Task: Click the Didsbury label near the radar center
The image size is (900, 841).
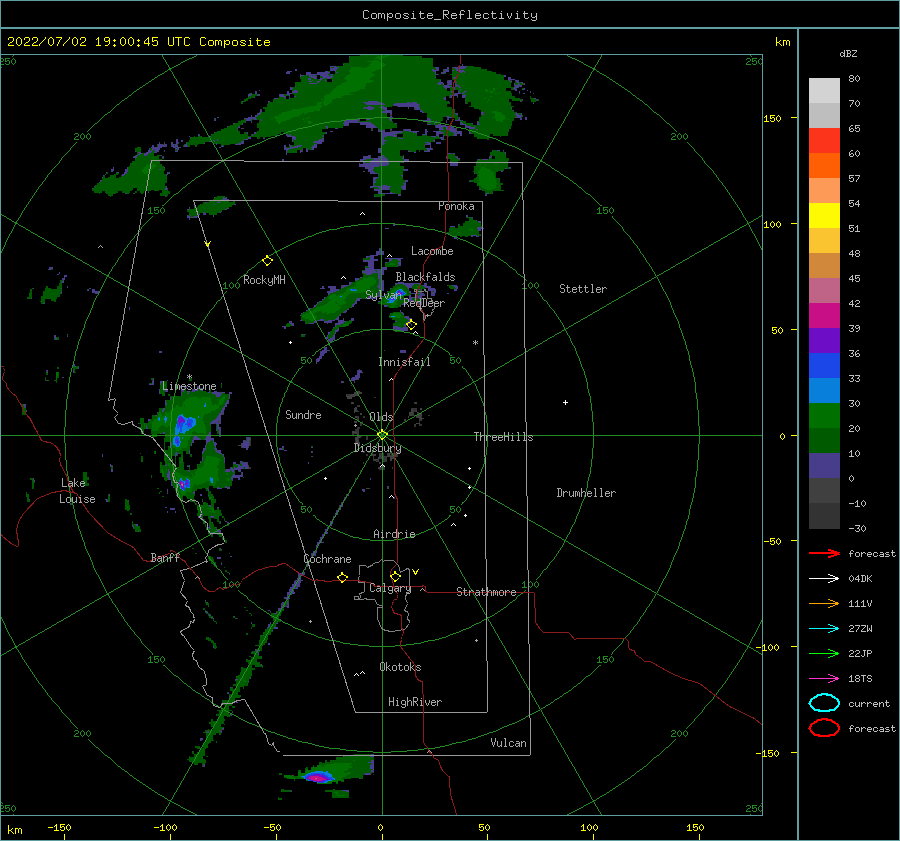Action: pyautogui.click(x=377, y=448)
